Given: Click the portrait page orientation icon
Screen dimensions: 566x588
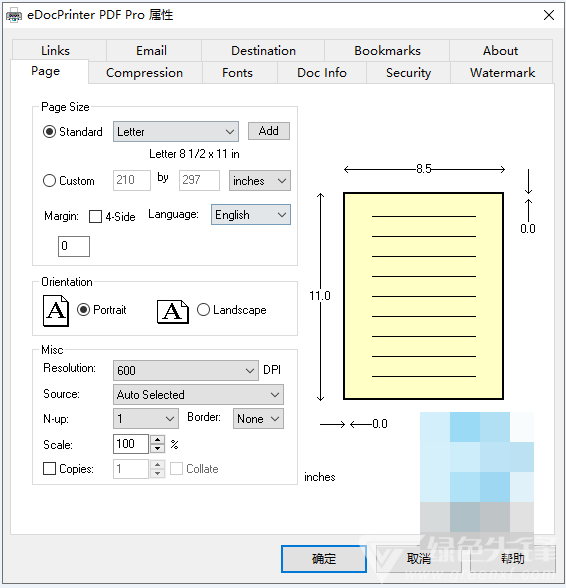Looking at the screenshot, I should [56, 310].
